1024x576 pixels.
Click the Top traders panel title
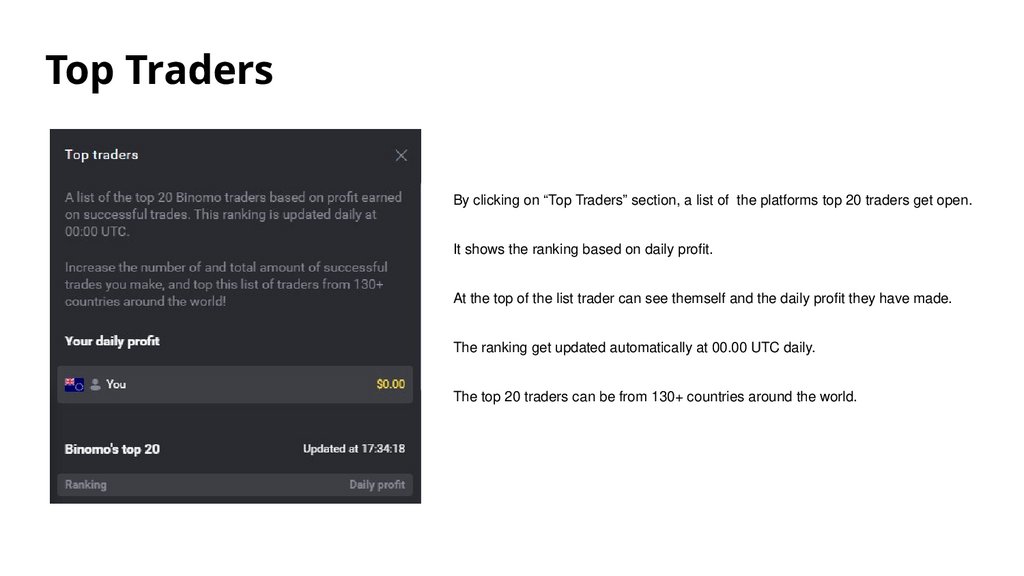click(101, 155)
